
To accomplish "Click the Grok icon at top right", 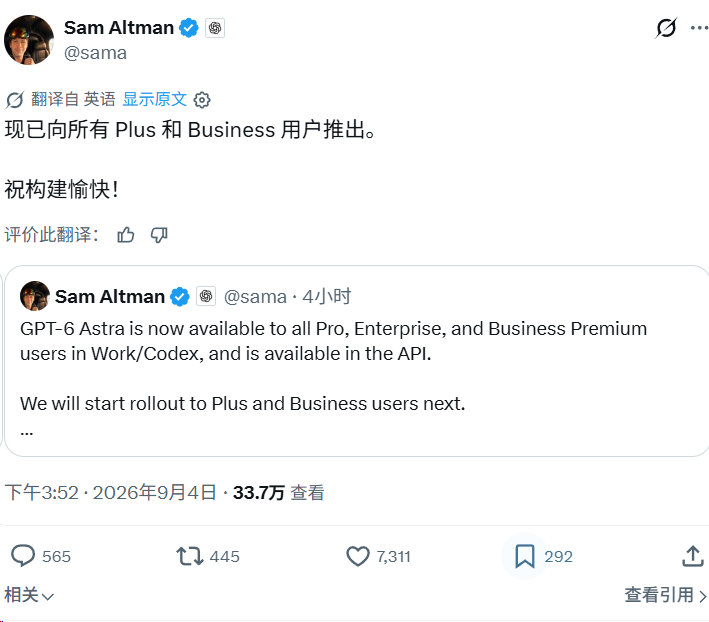I will coord(666,28).
